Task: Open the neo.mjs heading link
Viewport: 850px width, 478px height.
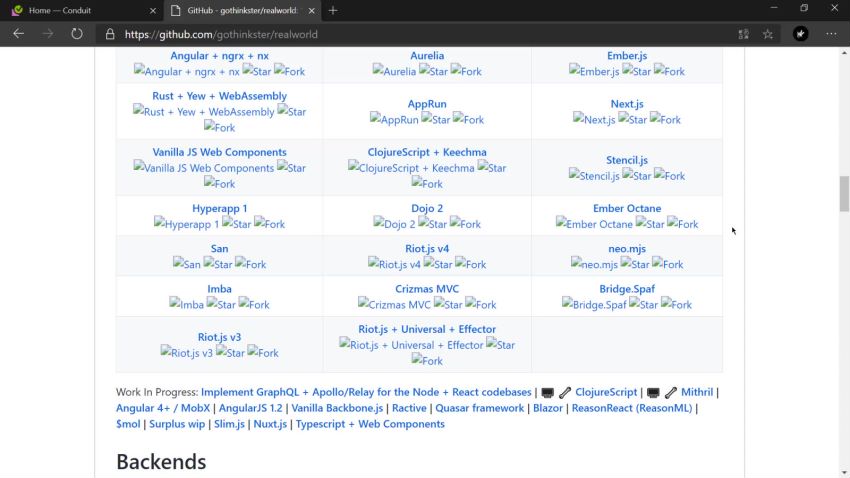Action: [627, 248]
